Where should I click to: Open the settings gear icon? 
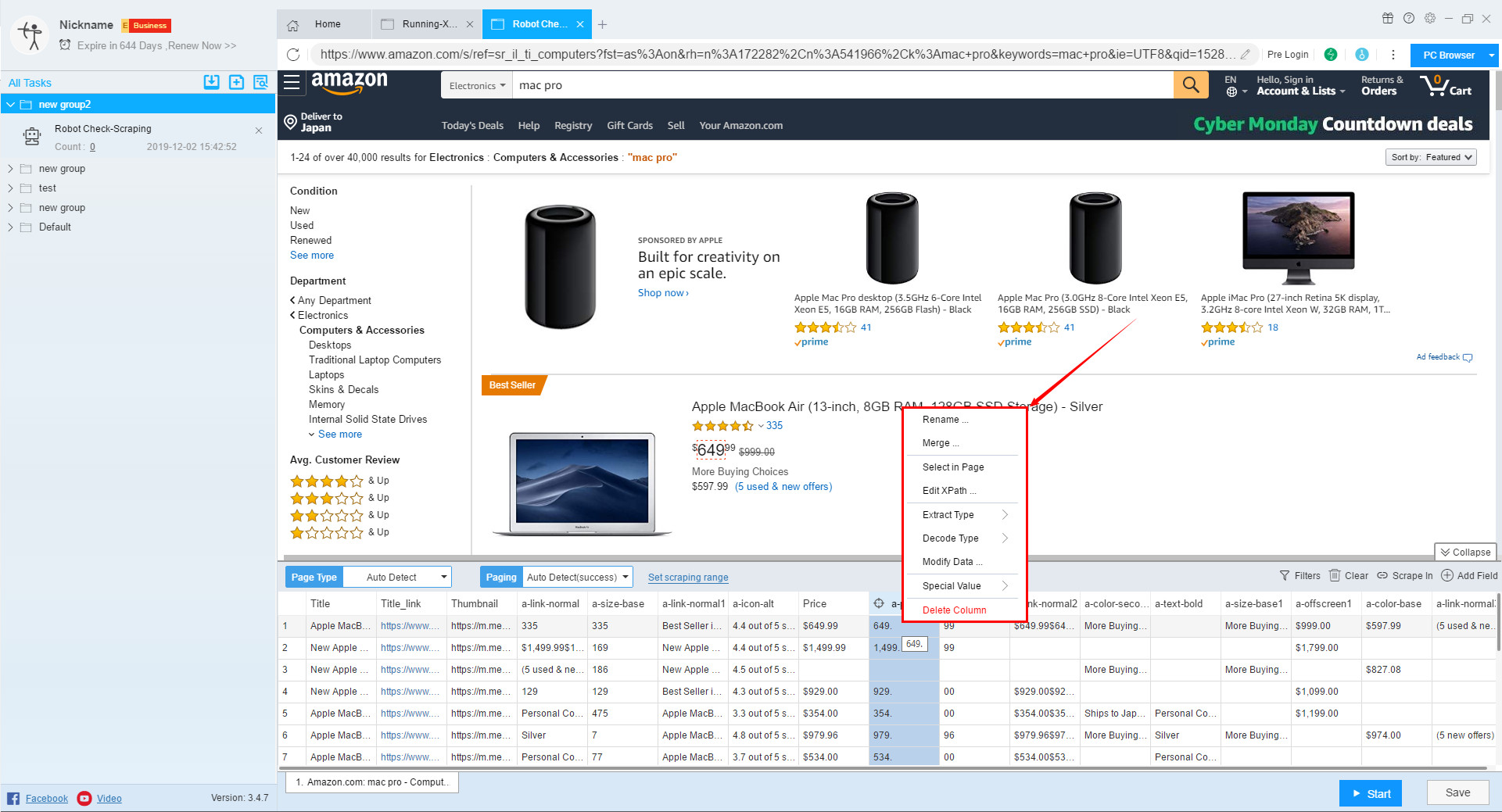coord(1430,19)
